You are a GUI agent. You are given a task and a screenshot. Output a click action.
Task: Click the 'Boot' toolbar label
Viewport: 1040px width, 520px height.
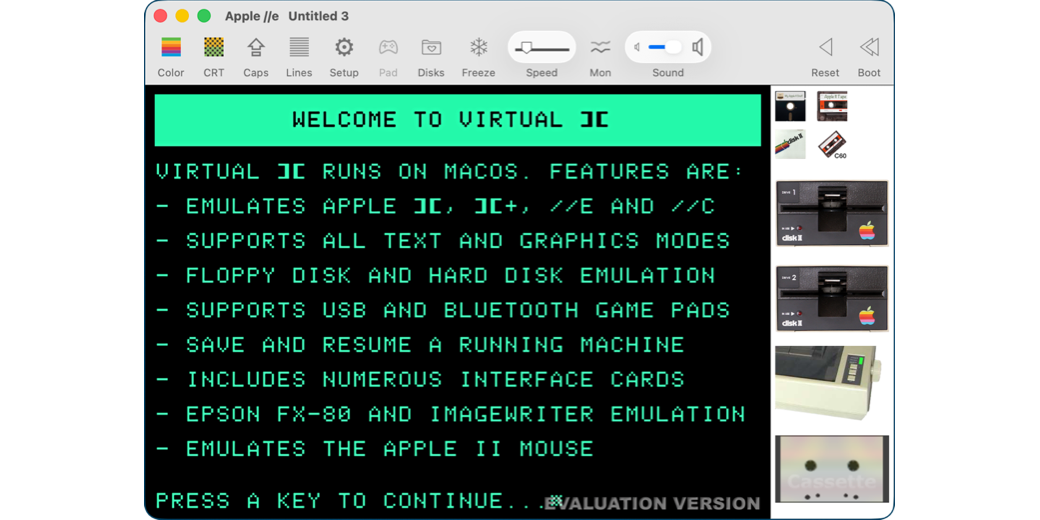(x=869, y=73)
